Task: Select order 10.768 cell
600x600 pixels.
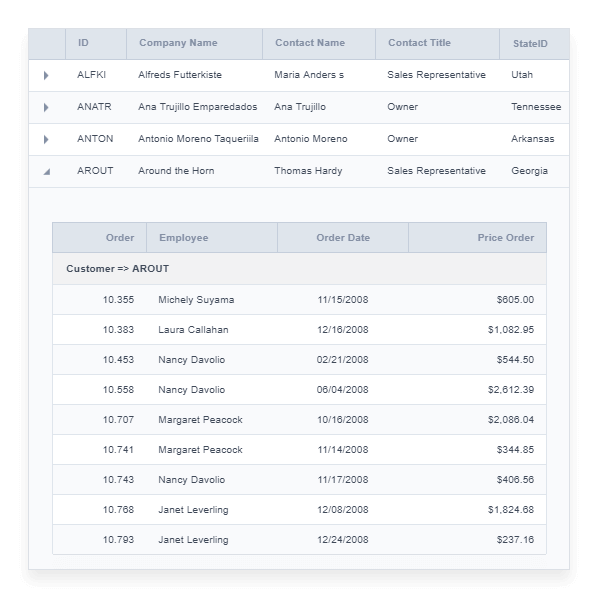Action: [x=99, y=510]
